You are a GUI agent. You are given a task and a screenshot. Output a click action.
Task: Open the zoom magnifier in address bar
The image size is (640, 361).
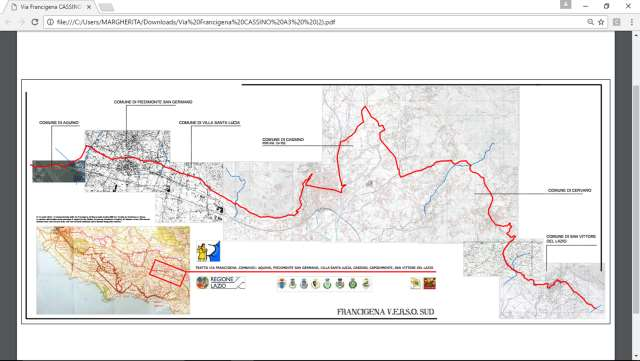coord(590,22)
